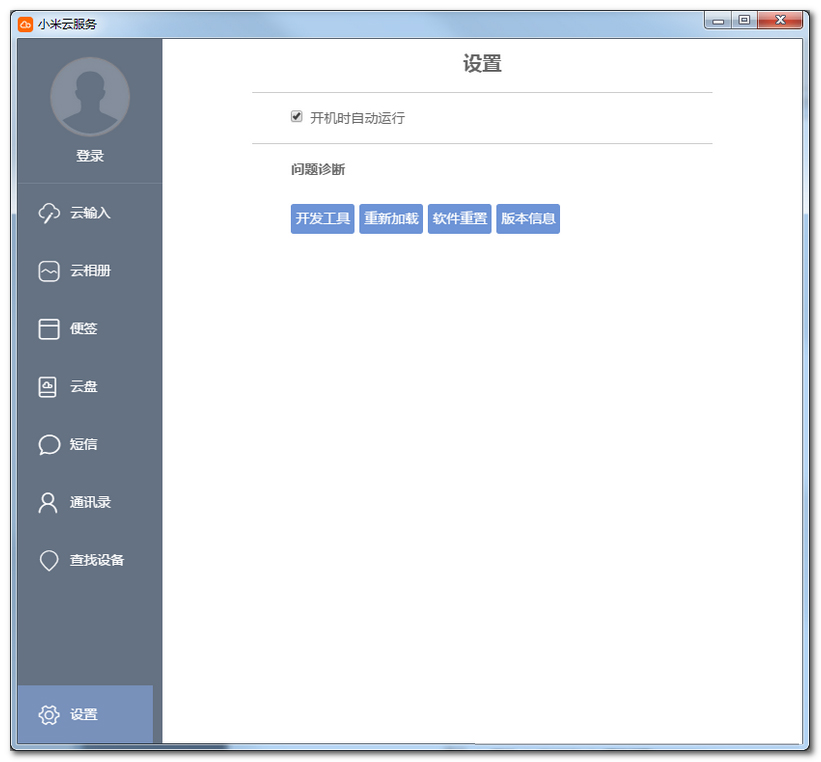Click the 开发工具 button
Screen dimensions: 821x762
click(x=322, y=218)
